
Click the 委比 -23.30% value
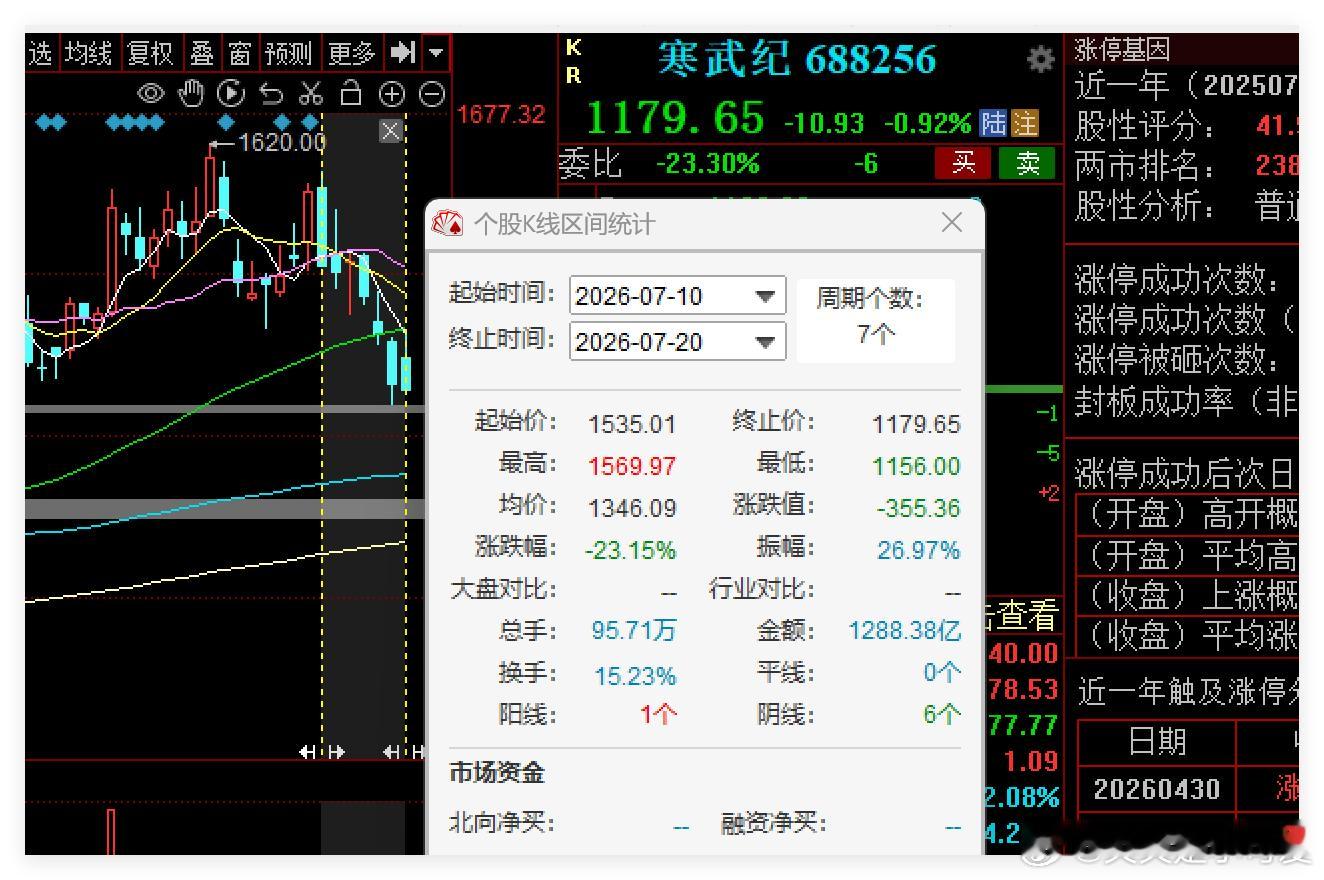click(707, 163)
